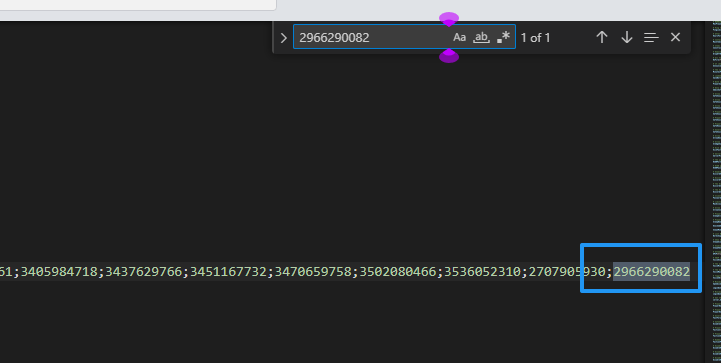This screenshot has width=721, height=363.
Task: Place cursor on number 3437629766
Action: (x=144, y=272)
